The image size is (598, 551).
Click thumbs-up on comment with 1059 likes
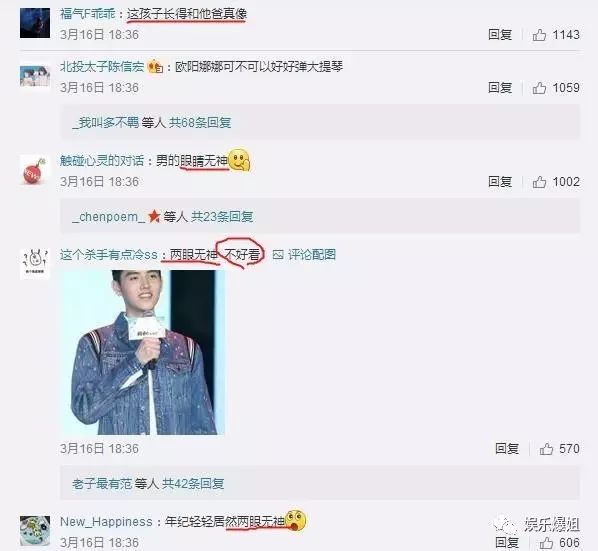coord(539,88)
